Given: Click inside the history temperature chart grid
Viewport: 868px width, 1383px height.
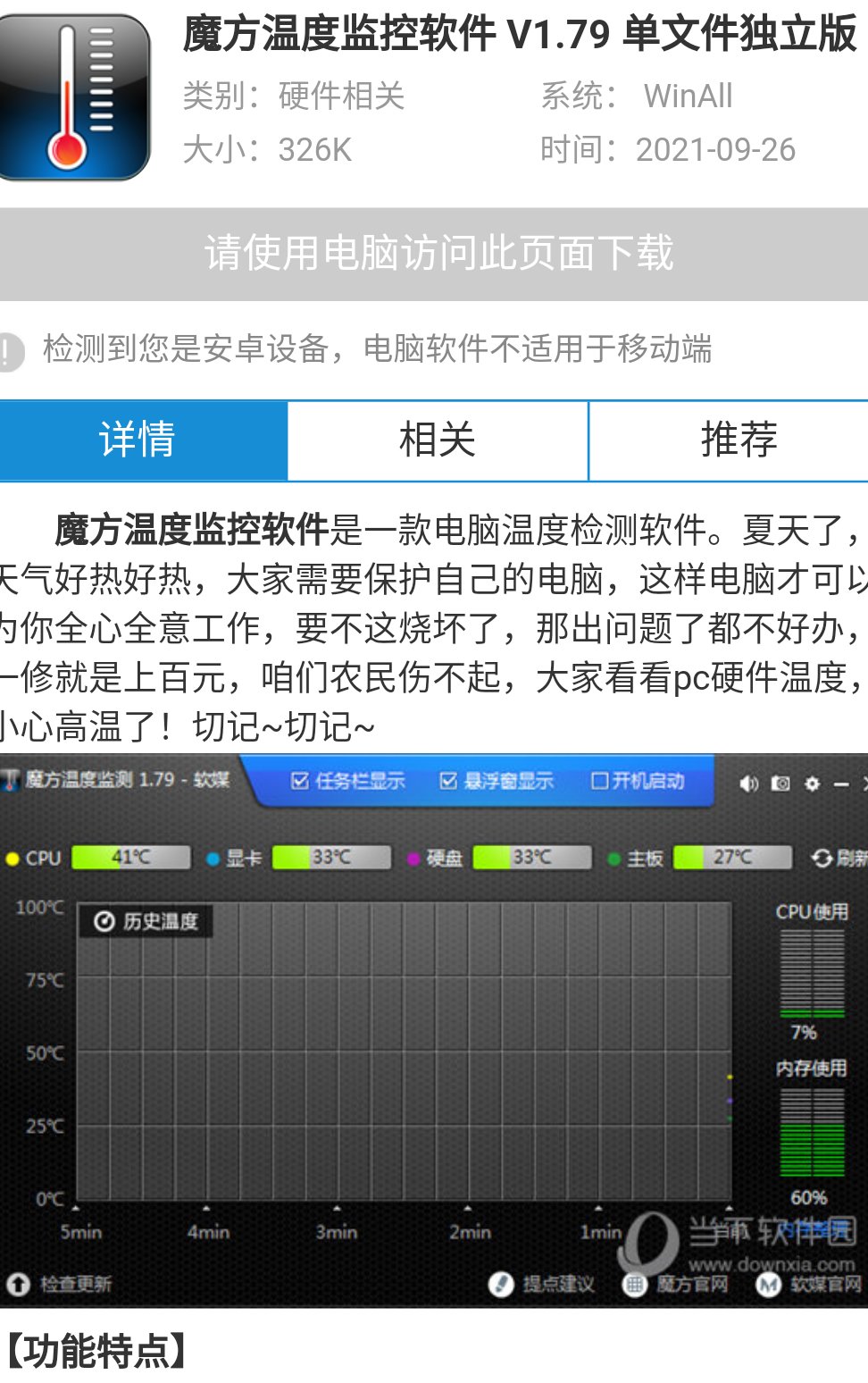Looking at the screenshot, I should click(x=404, y=1052).
